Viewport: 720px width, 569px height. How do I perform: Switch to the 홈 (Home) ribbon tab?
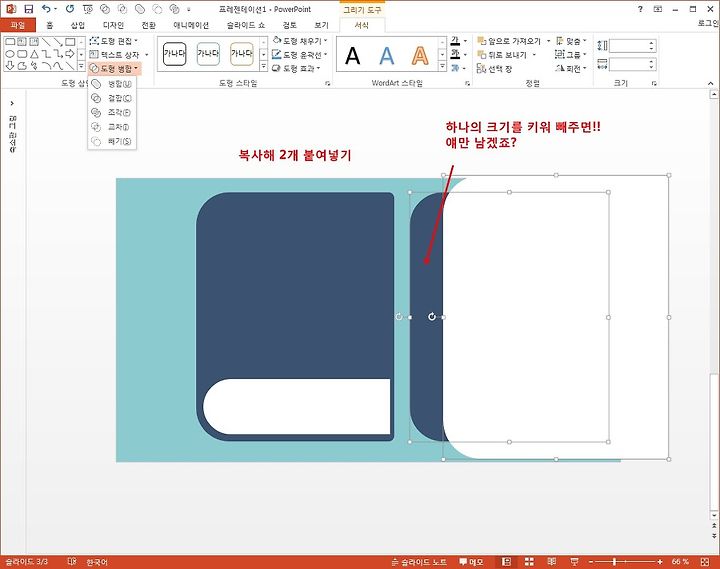point(50,25)
